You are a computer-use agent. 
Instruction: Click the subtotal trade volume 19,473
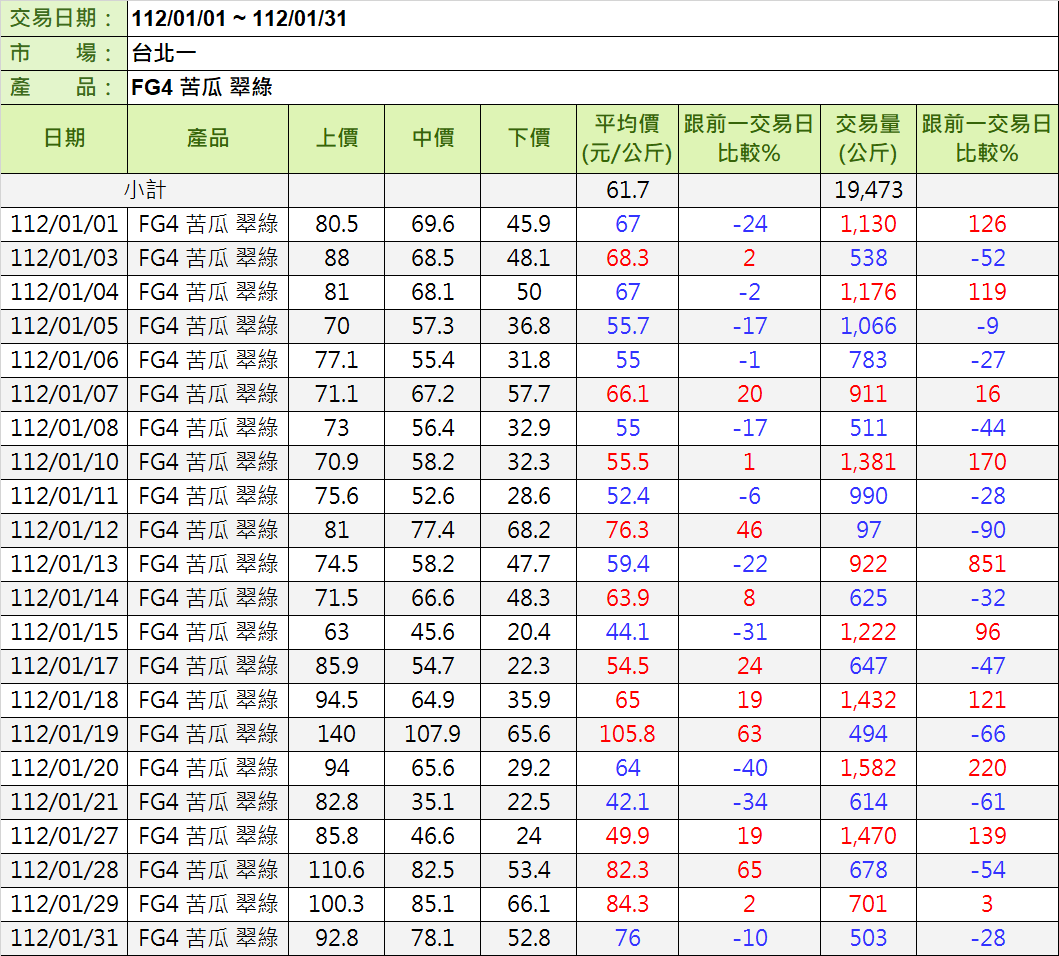[868, 190]
